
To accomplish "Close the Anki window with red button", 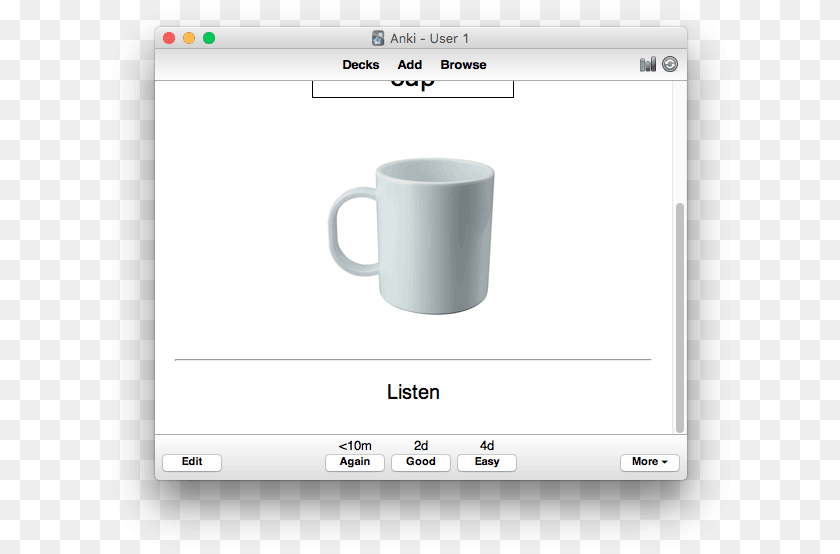I will coord(169,38).
